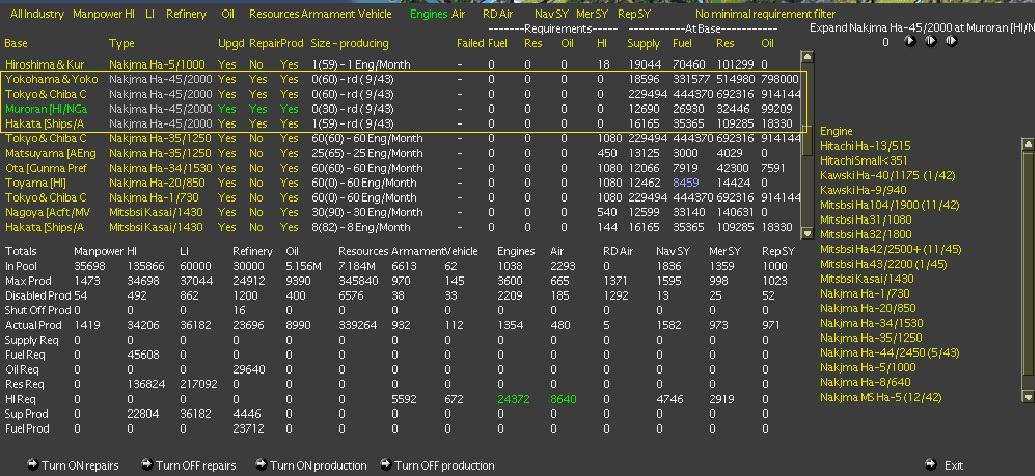Image resolution: width=1035 pixels, height=476 pixels.
Task: Turn OFF production for listed factories
Action: pos(438,465)
